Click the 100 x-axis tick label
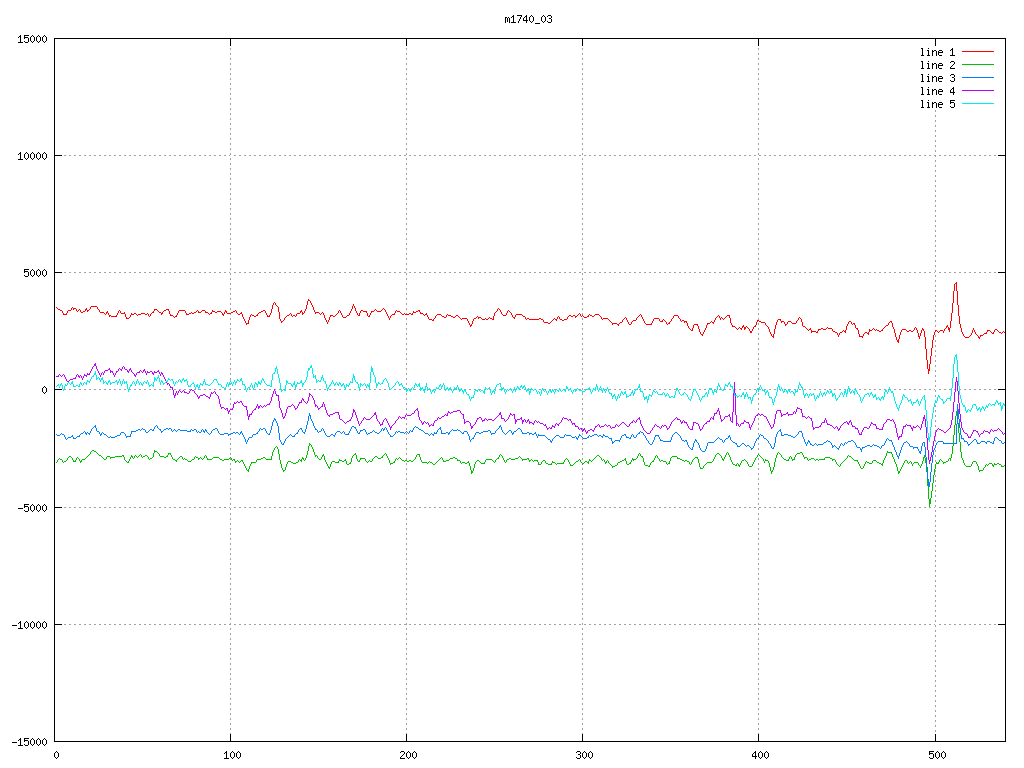 [231, 755]
